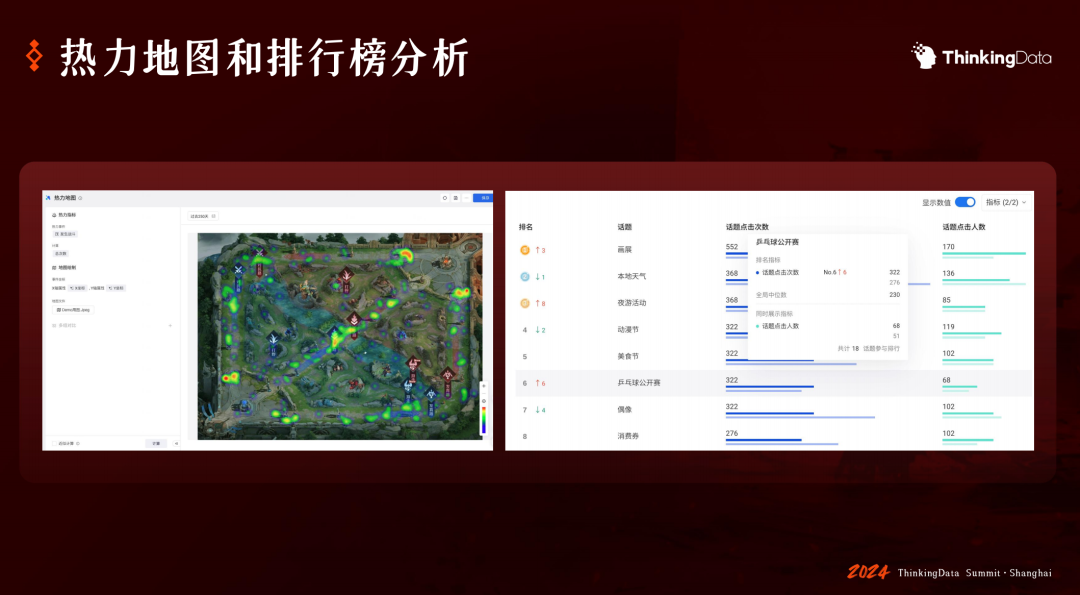Click the 话题点击人数 column header
This screenshot has width=1080, height=595.
click(x=964, y=227)
